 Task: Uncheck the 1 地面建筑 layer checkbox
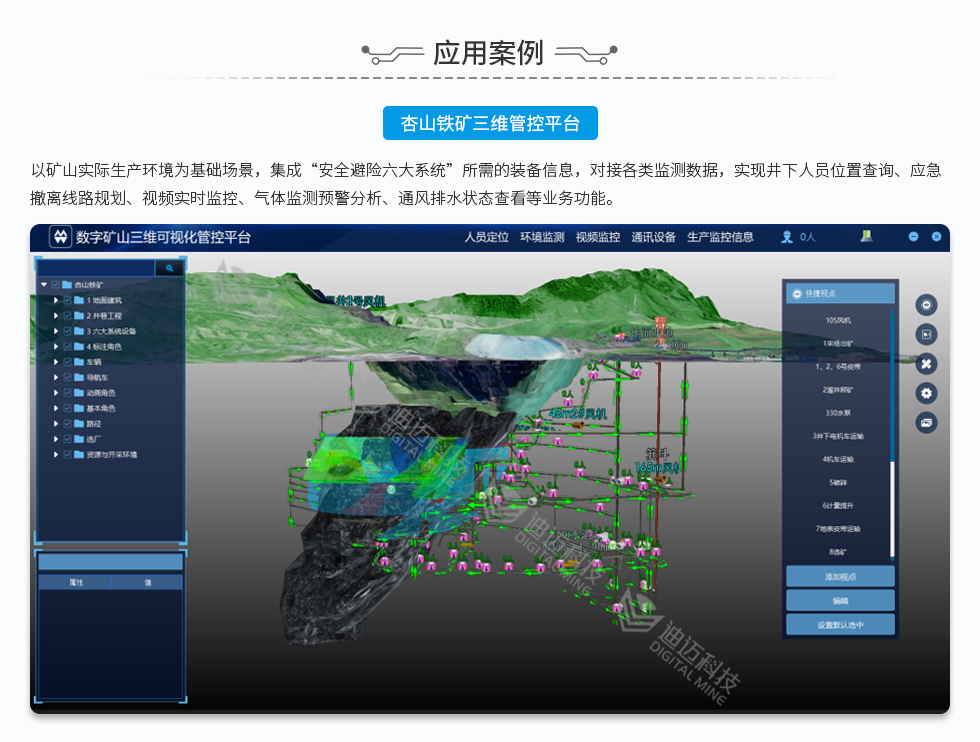tap(67, 300)
